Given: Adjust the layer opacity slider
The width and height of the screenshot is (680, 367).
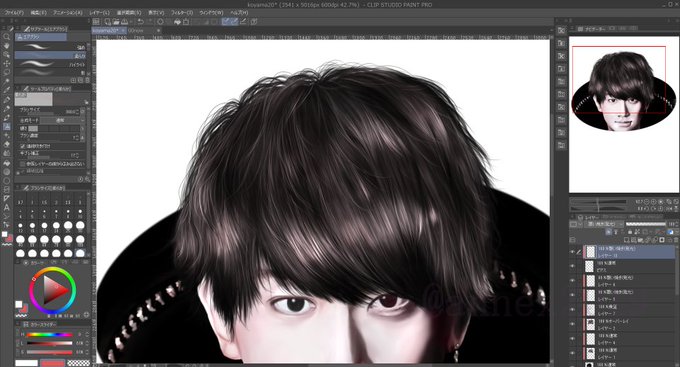Looking at the screenshot, I should point(646,224).
